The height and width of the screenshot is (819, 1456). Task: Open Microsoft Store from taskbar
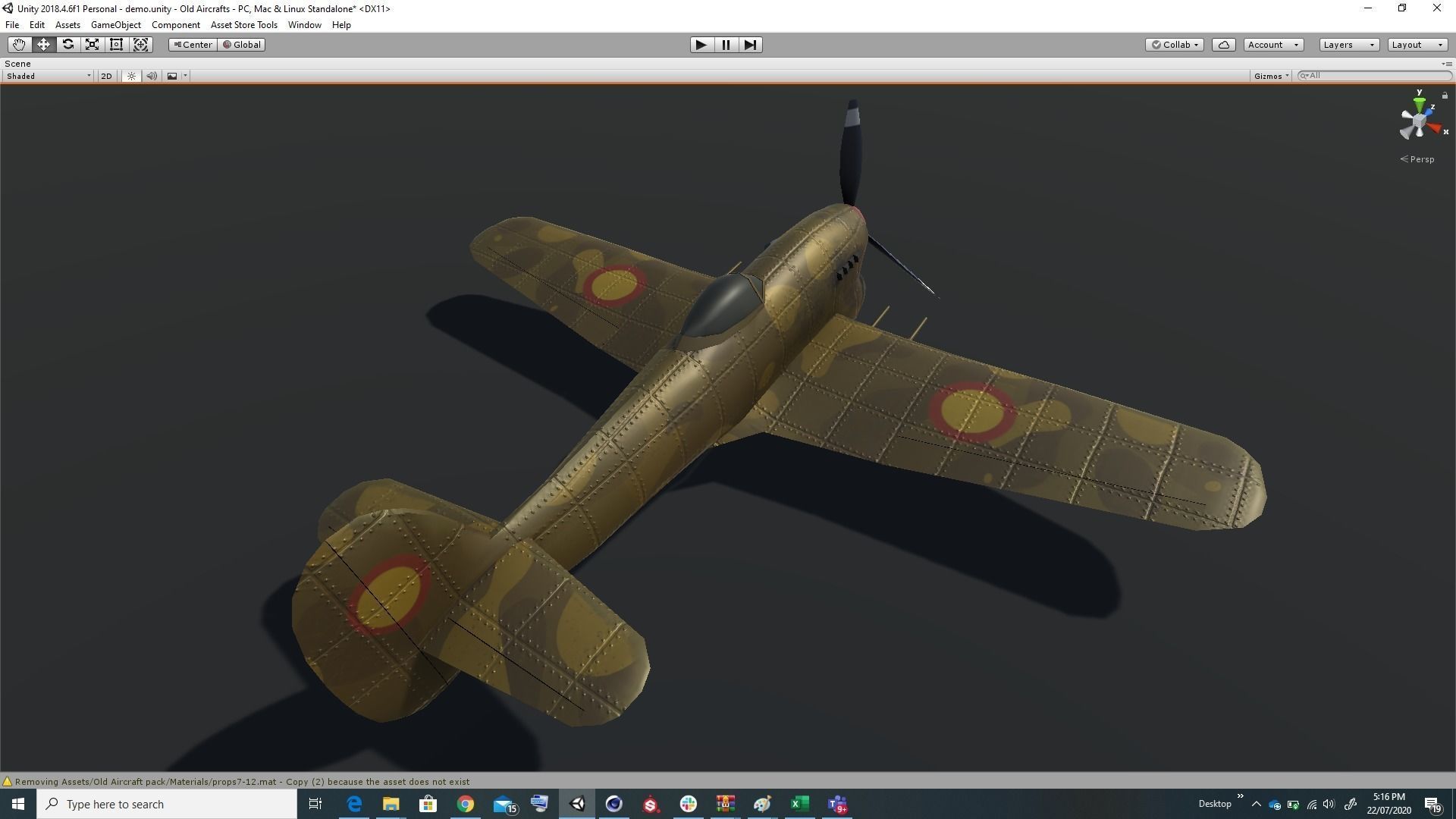[428, 804]
